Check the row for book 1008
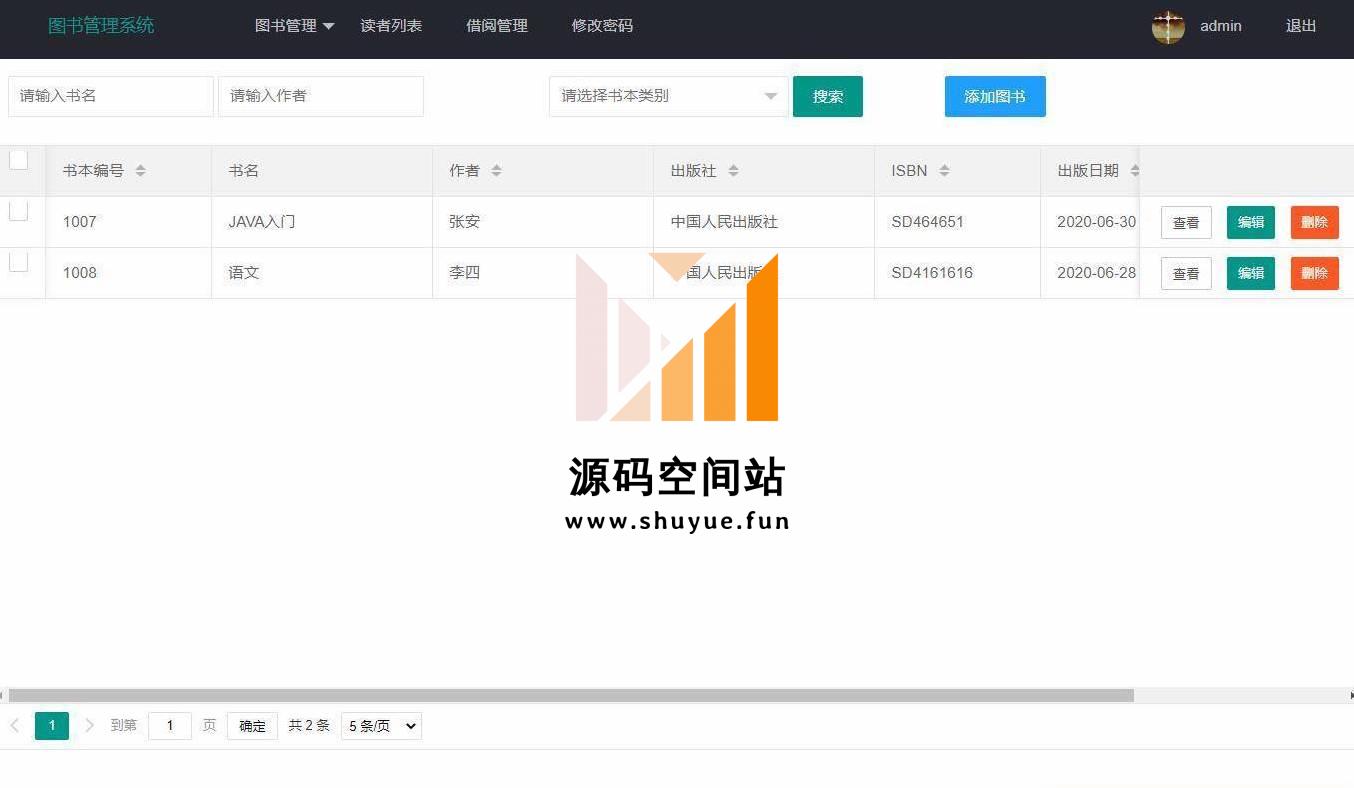This screenshot has height=788, width=1354. [18, 262]
